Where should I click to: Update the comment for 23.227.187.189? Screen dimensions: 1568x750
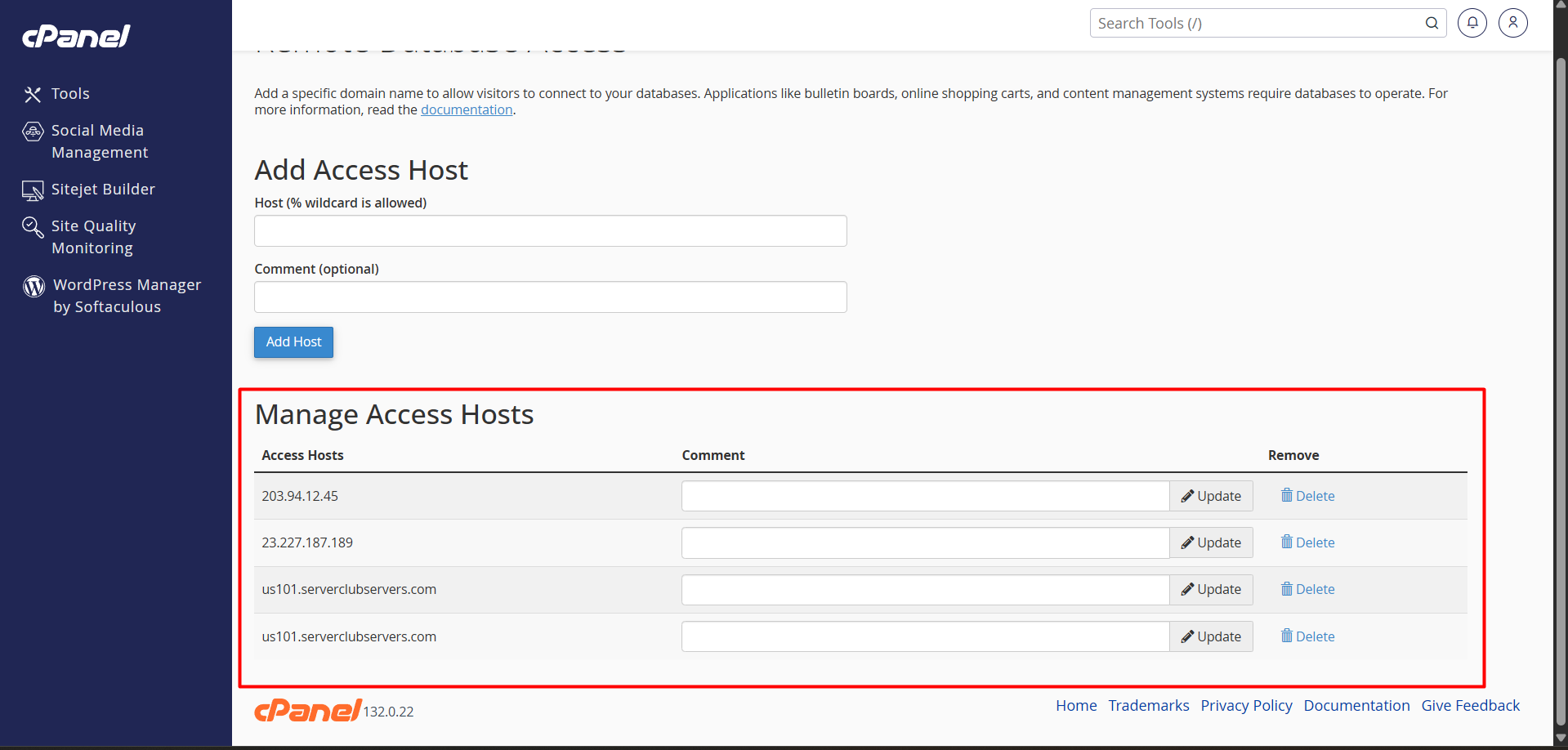(x=1211, y=542)
